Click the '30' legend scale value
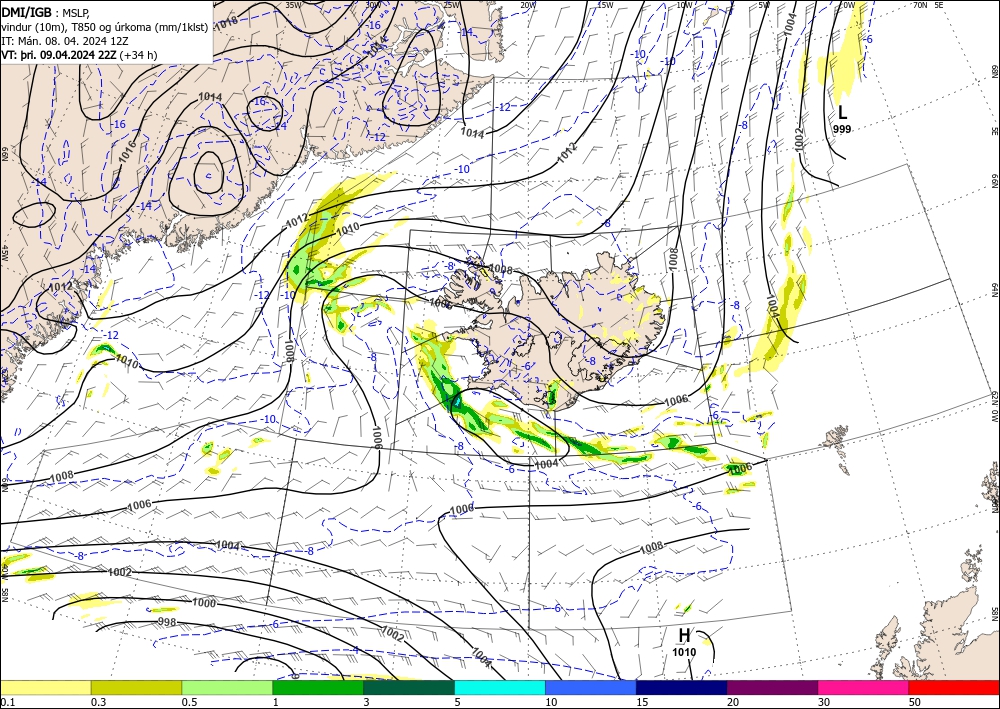The height and width of the screenshot is (709, 1000). coord(825,702)
